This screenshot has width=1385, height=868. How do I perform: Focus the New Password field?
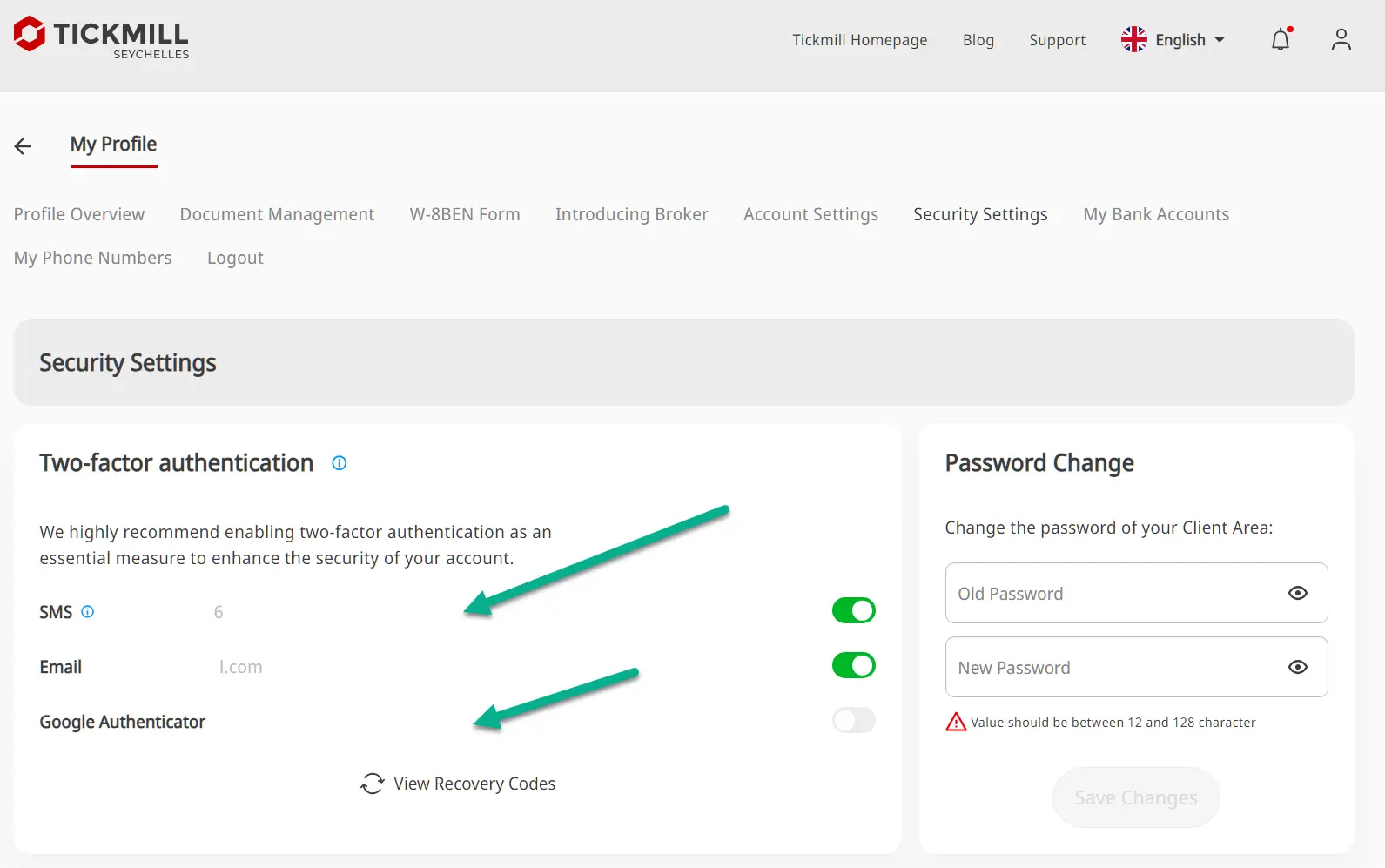1136,667
